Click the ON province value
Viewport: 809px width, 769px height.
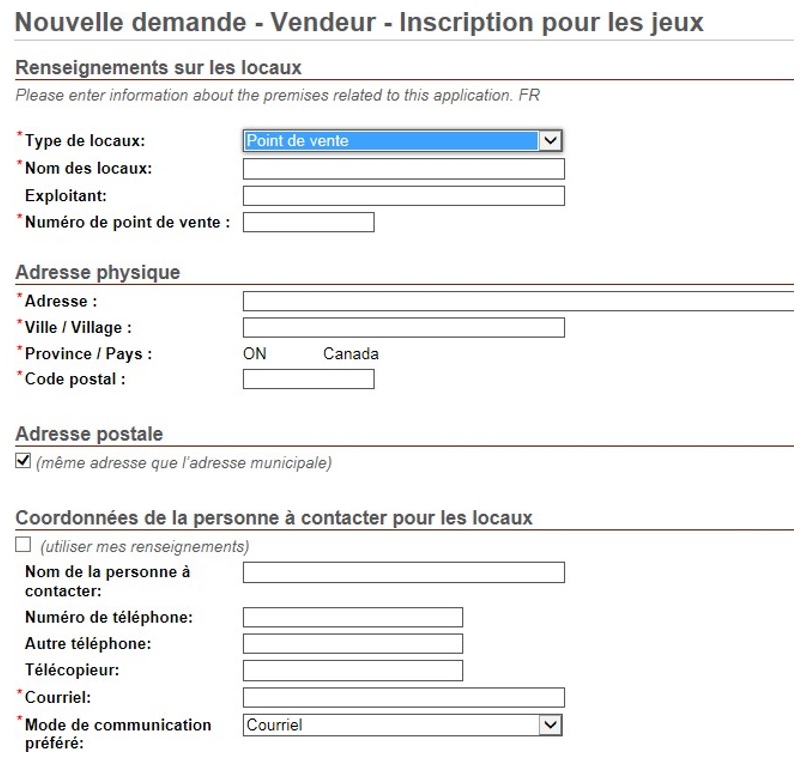[x=255, y=354]
